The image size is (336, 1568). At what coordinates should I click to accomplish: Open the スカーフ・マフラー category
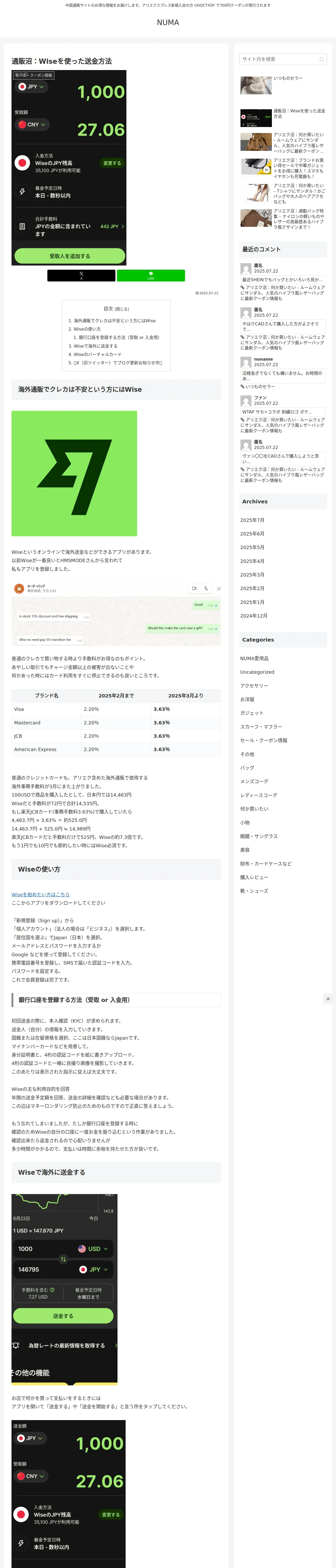(261, 727)
